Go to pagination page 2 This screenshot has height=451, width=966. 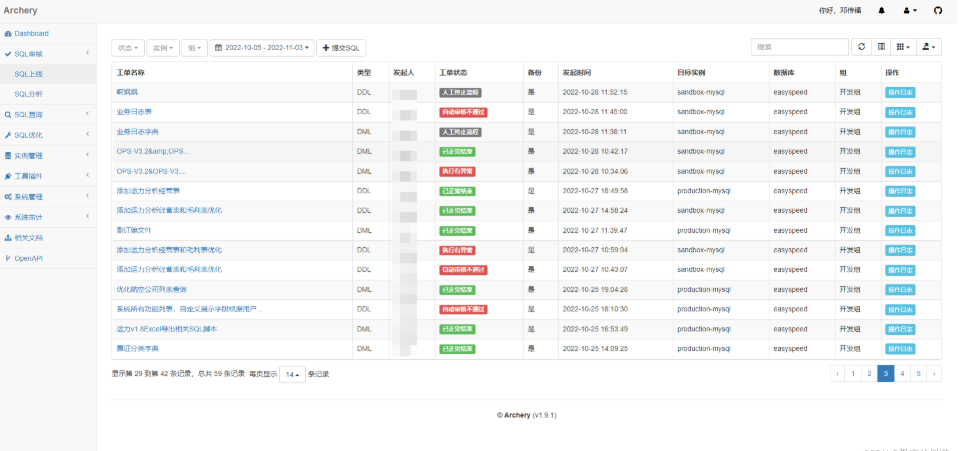(x=869, y=373)
